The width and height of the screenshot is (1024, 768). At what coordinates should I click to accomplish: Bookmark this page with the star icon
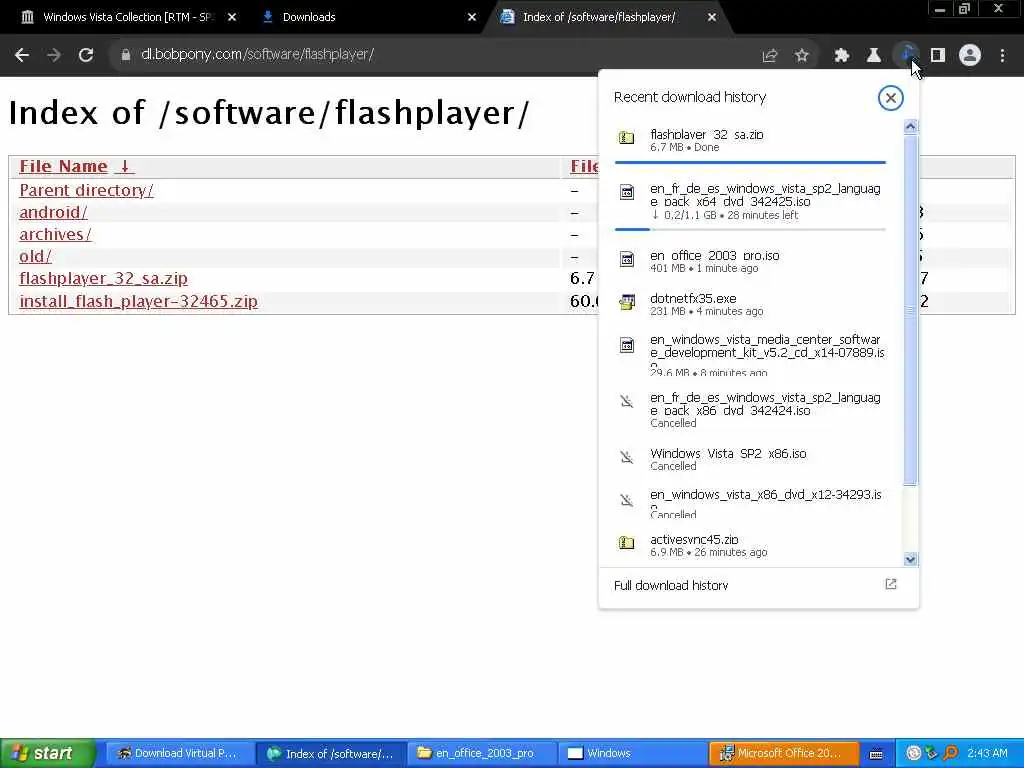coord(802,56)
